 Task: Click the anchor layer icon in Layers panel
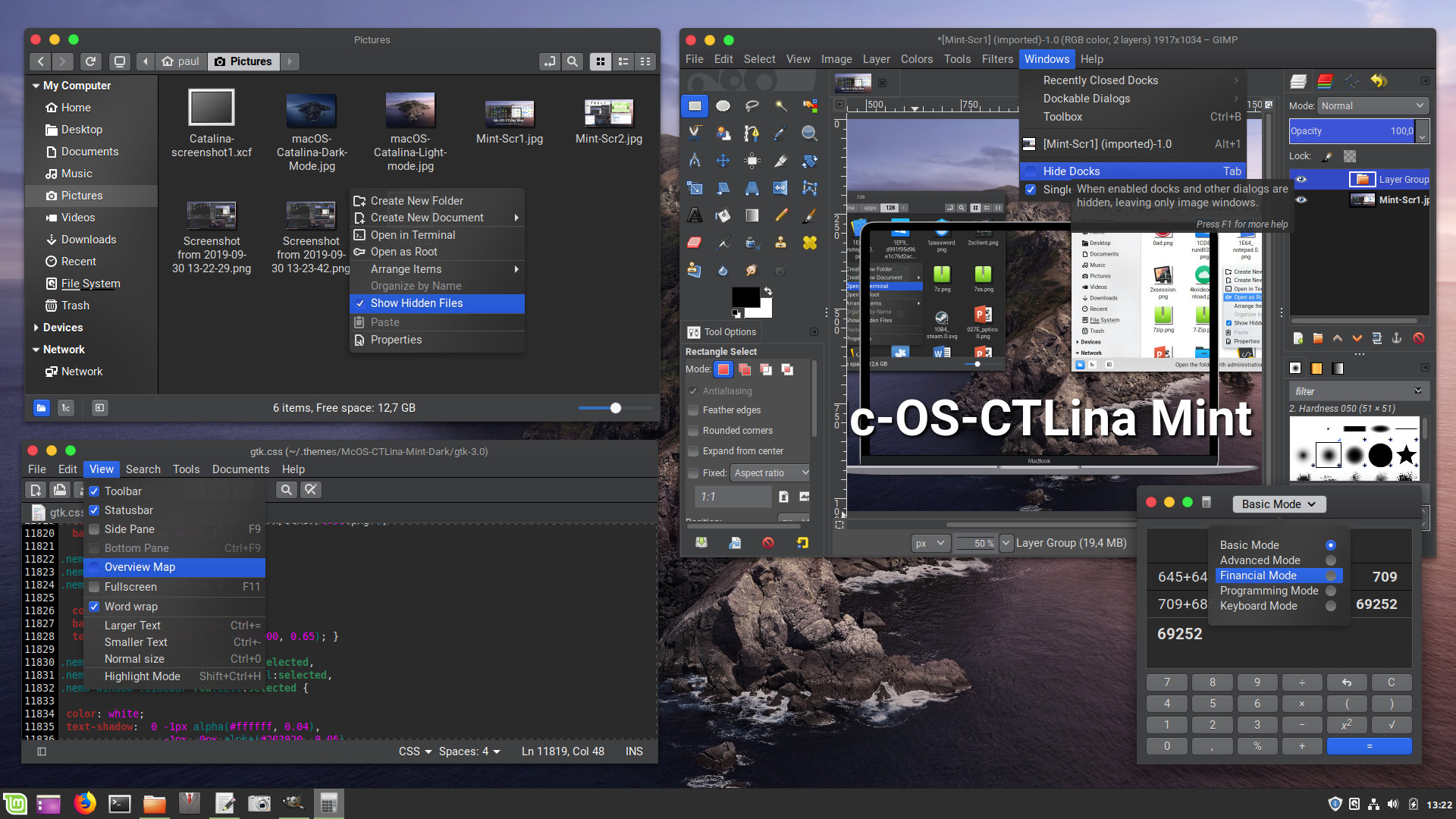point(1397,338)
